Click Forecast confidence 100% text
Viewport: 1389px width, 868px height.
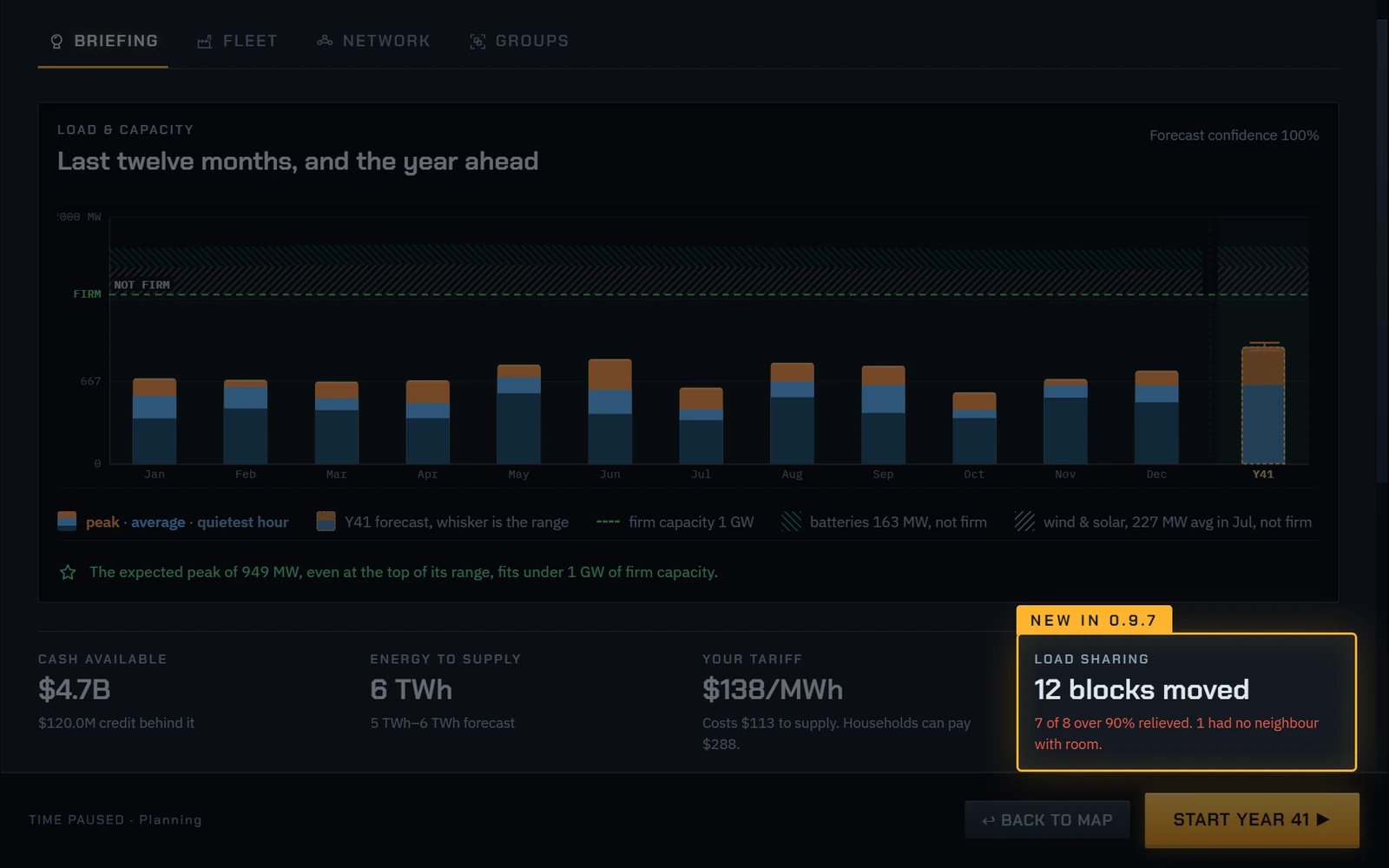coord(1234,135)
